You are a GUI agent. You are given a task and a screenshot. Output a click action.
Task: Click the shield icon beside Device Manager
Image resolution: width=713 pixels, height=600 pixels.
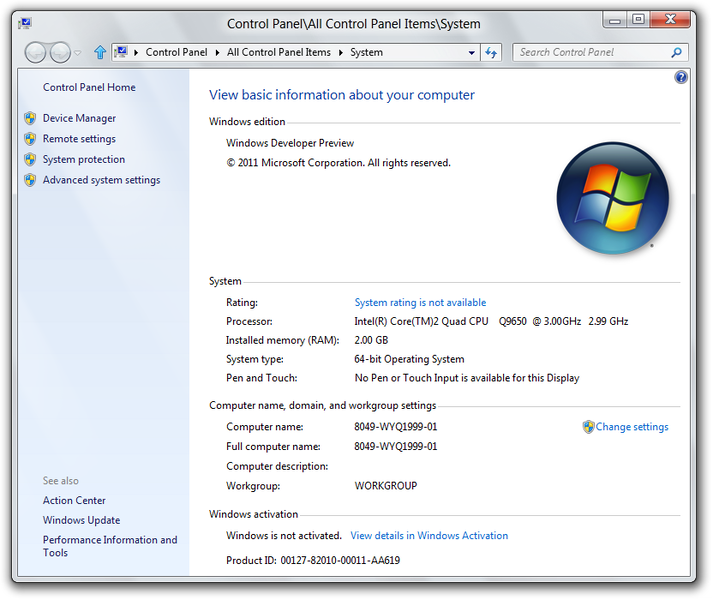coord(30,118)
